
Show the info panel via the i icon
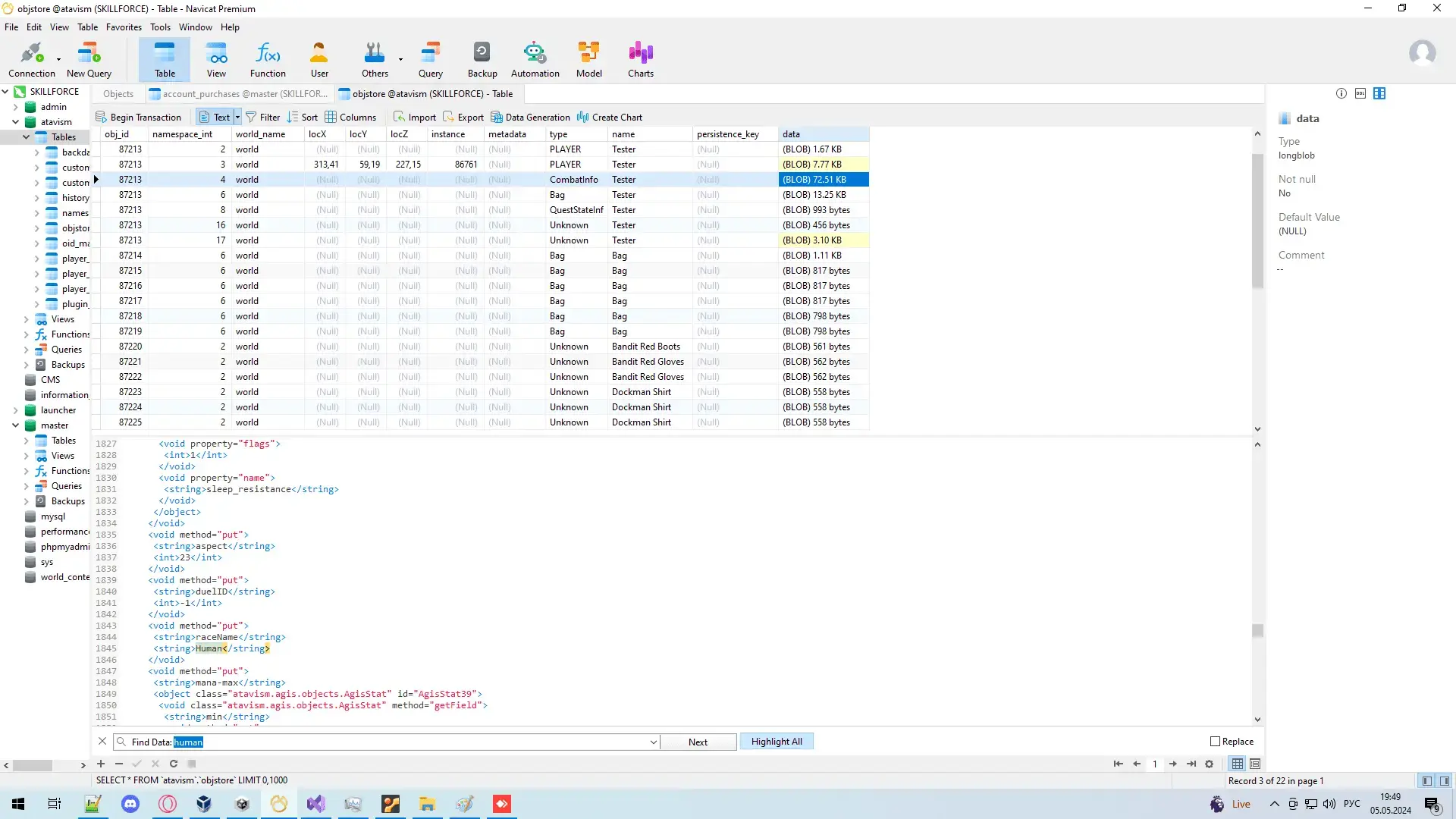[x=1341, y=93]
